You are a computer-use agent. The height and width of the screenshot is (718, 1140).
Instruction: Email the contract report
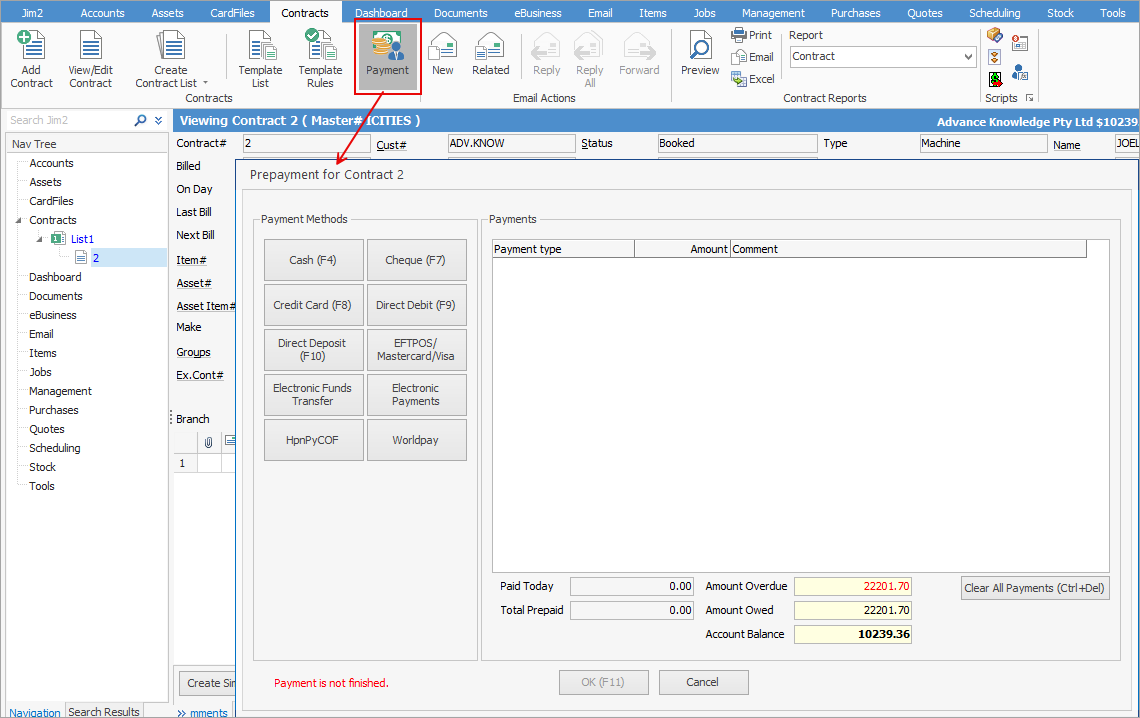[x=752, y=57]
